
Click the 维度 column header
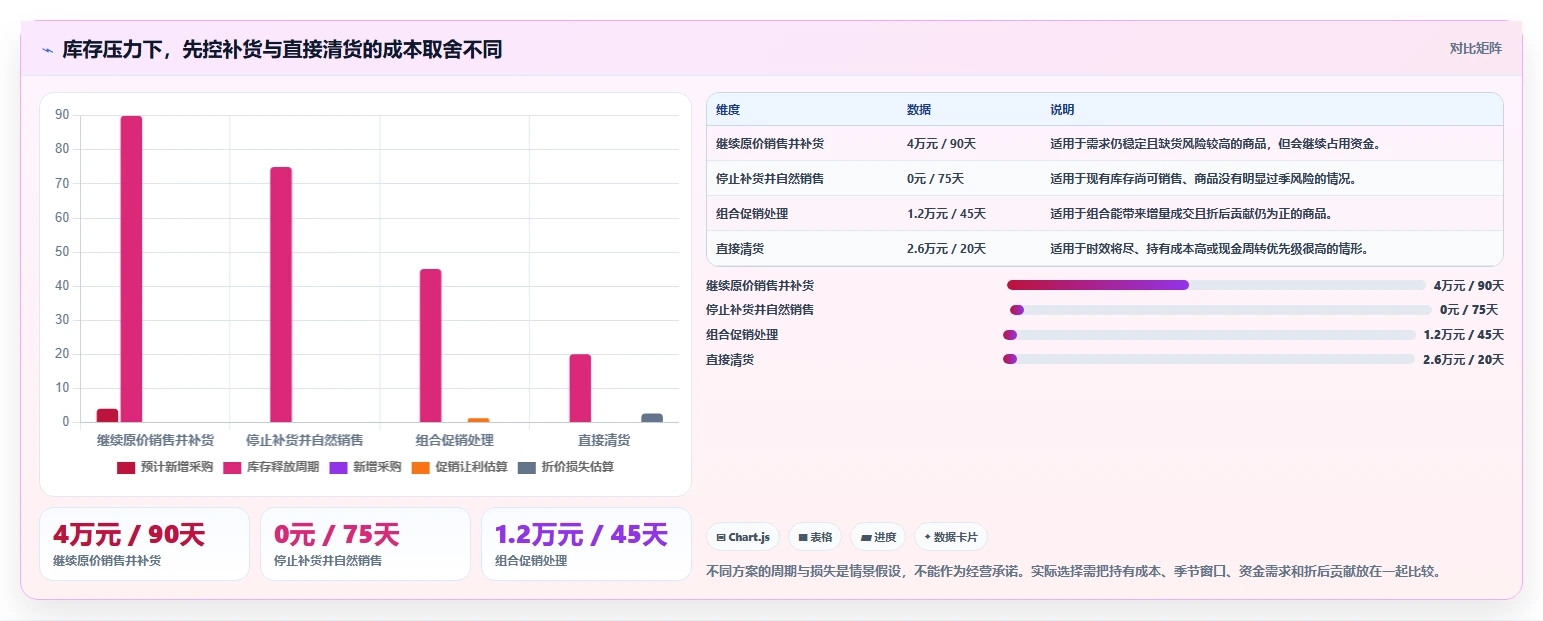click(728, 110)
